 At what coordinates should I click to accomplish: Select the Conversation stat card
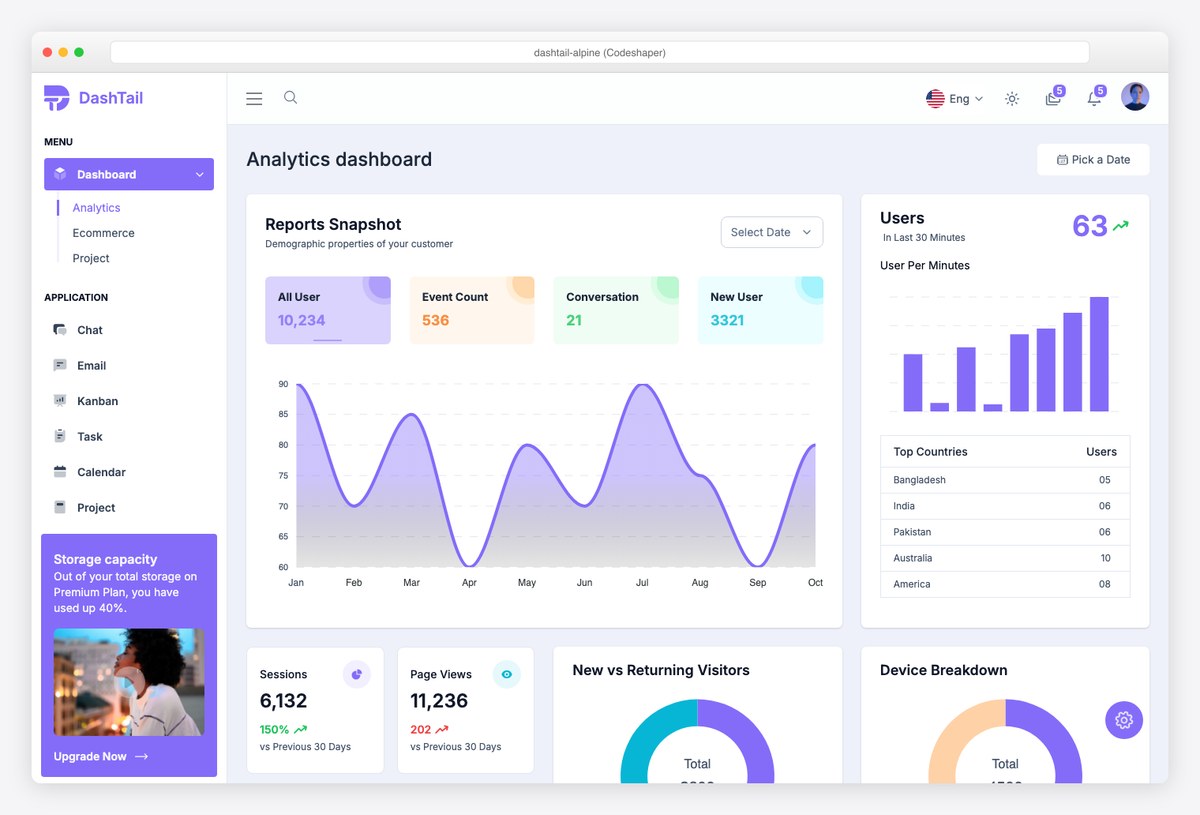coord(616,310)
